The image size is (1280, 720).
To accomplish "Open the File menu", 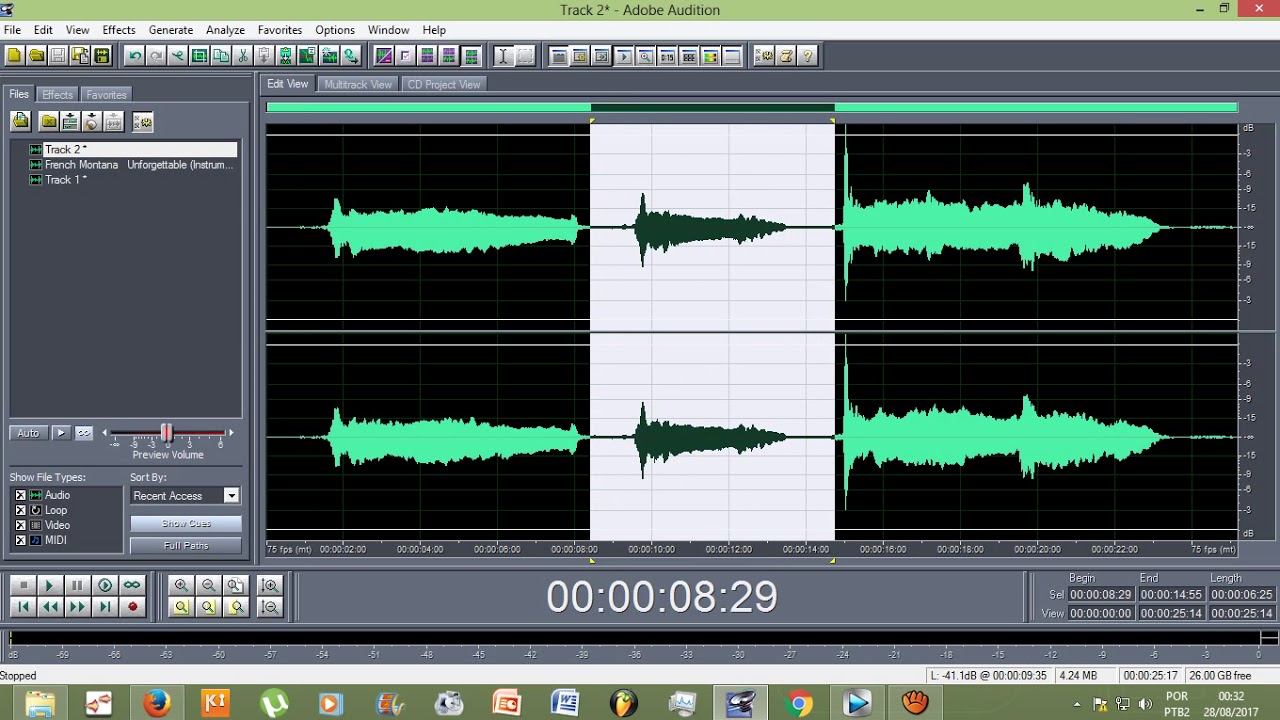I will pyautogui.click(x=12, y=30).
